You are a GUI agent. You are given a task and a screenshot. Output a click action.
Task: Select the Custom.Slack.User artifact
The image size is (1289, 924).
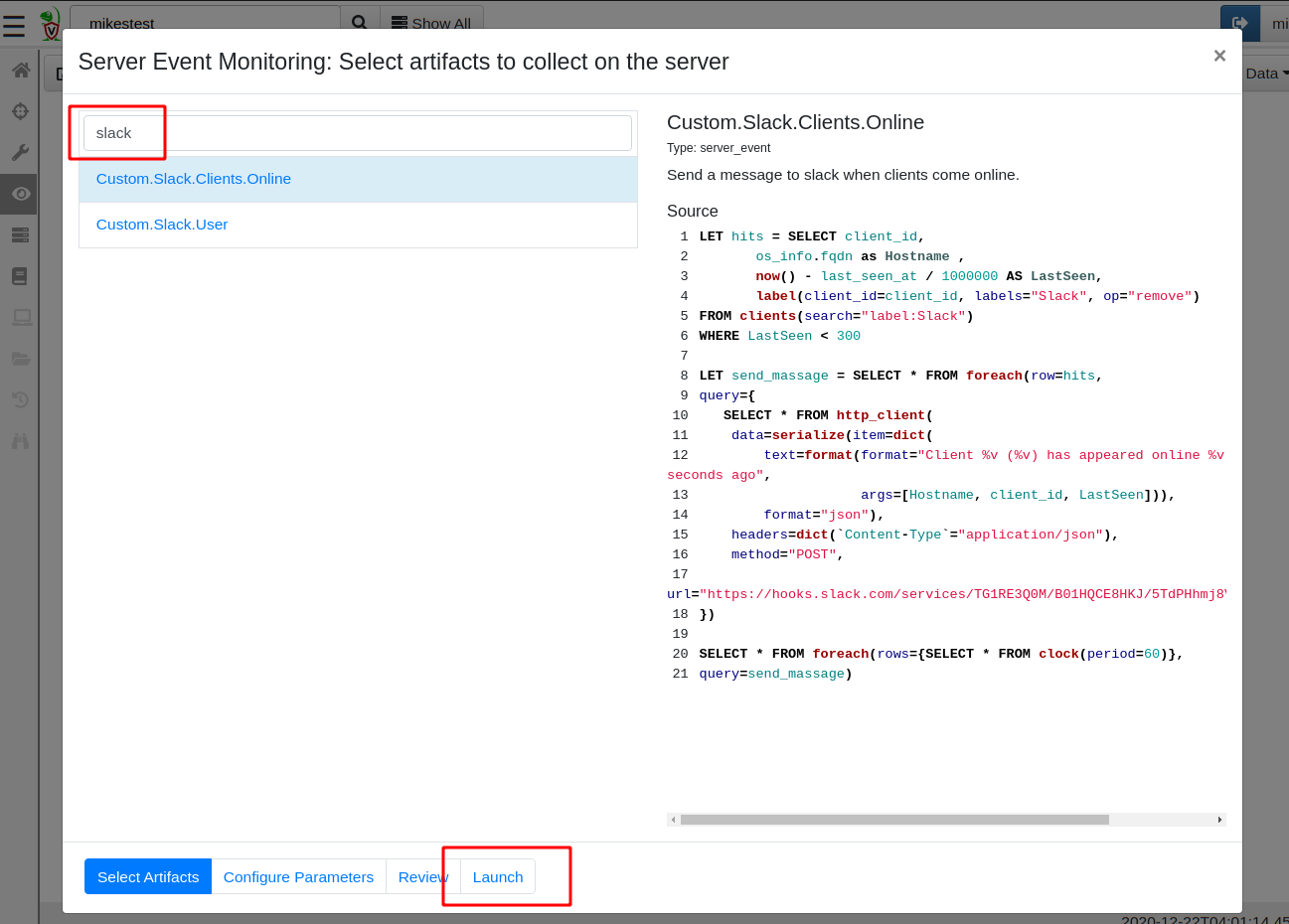point(162,224)
